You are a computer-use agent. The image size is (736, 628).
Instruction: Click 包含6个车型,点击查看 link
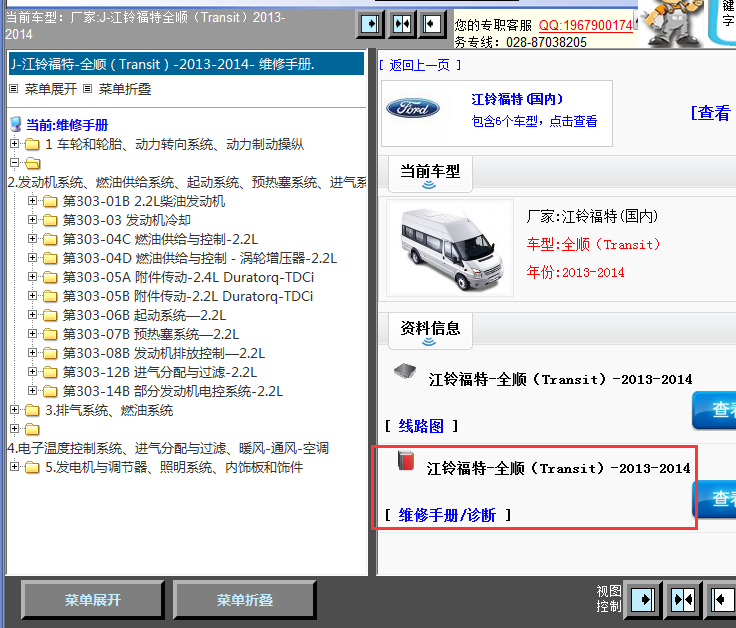[x=534, y=122]
